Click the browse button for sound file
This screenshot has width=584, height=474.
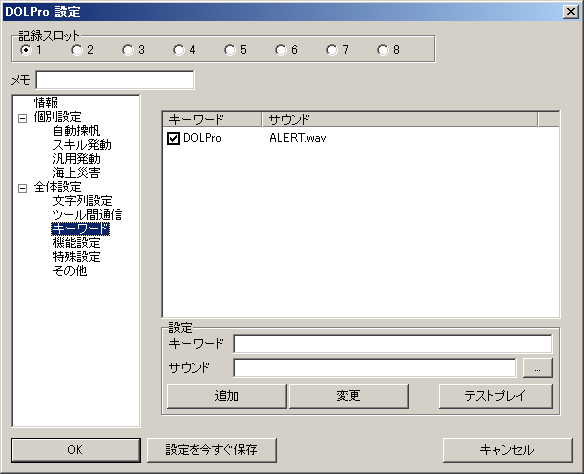[x=537, y=368]
